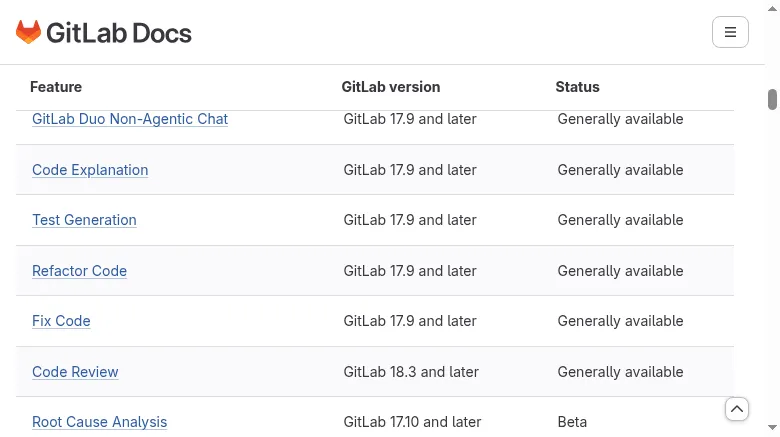
Task: Click the Status column header
Action: tap(577, 87)
